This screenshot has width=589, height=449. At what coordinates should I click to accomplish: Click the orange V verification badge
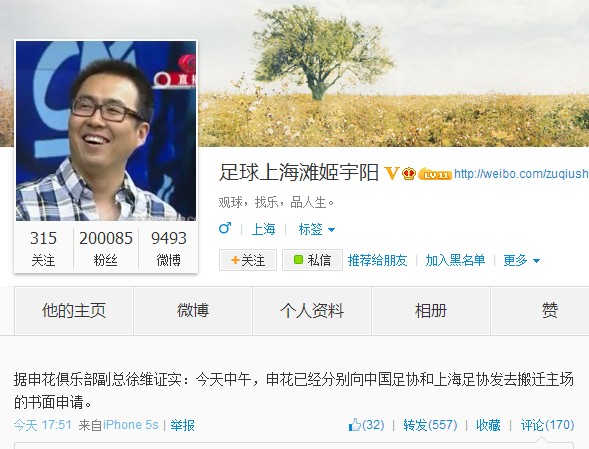click(391, 173)
